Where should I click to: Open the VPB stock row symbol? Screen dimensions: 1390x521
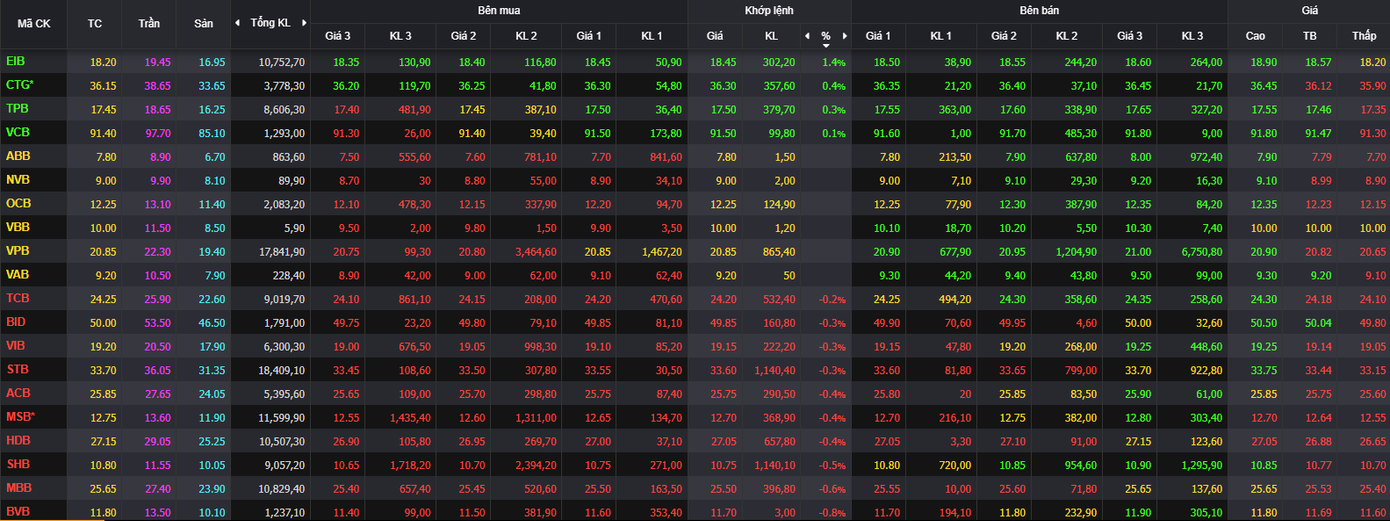17,250
